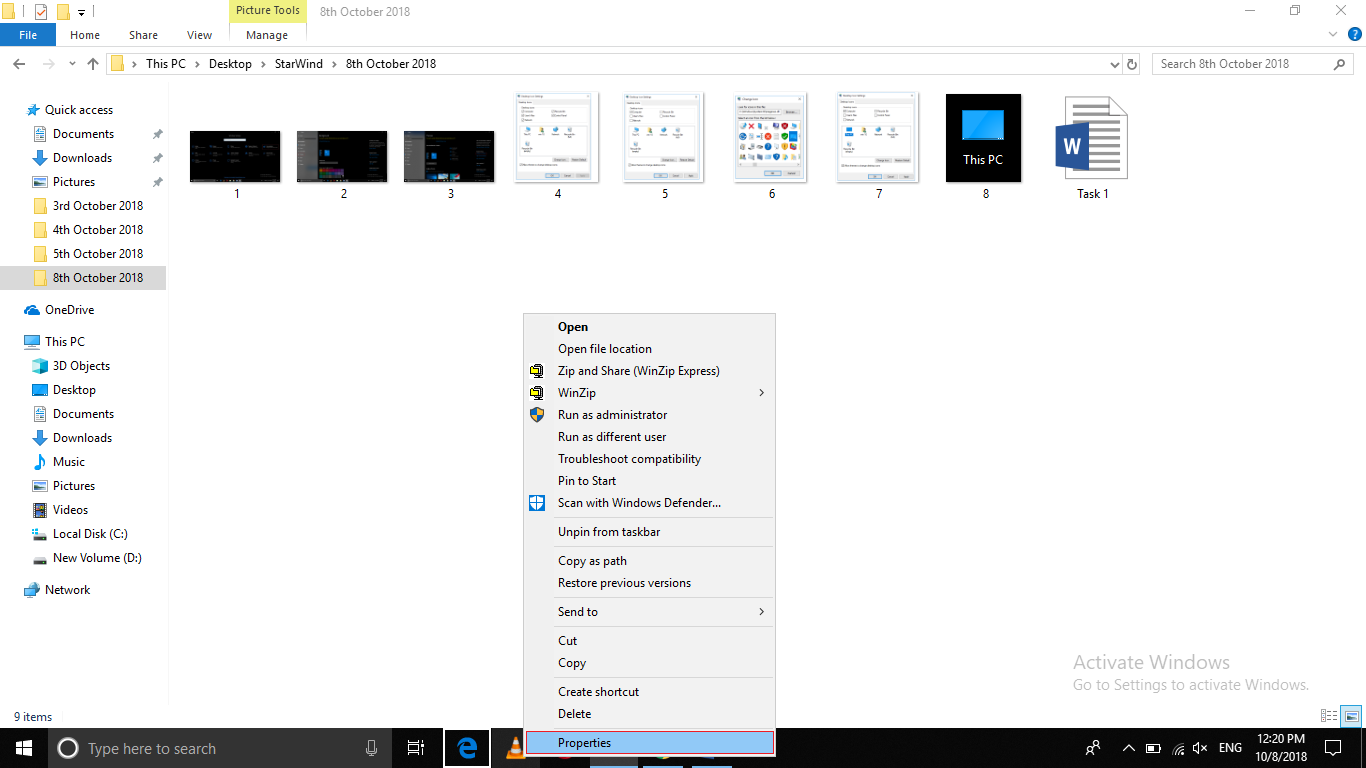
Task: Switch to the View ribbon tab
Action: coord(199,35)
